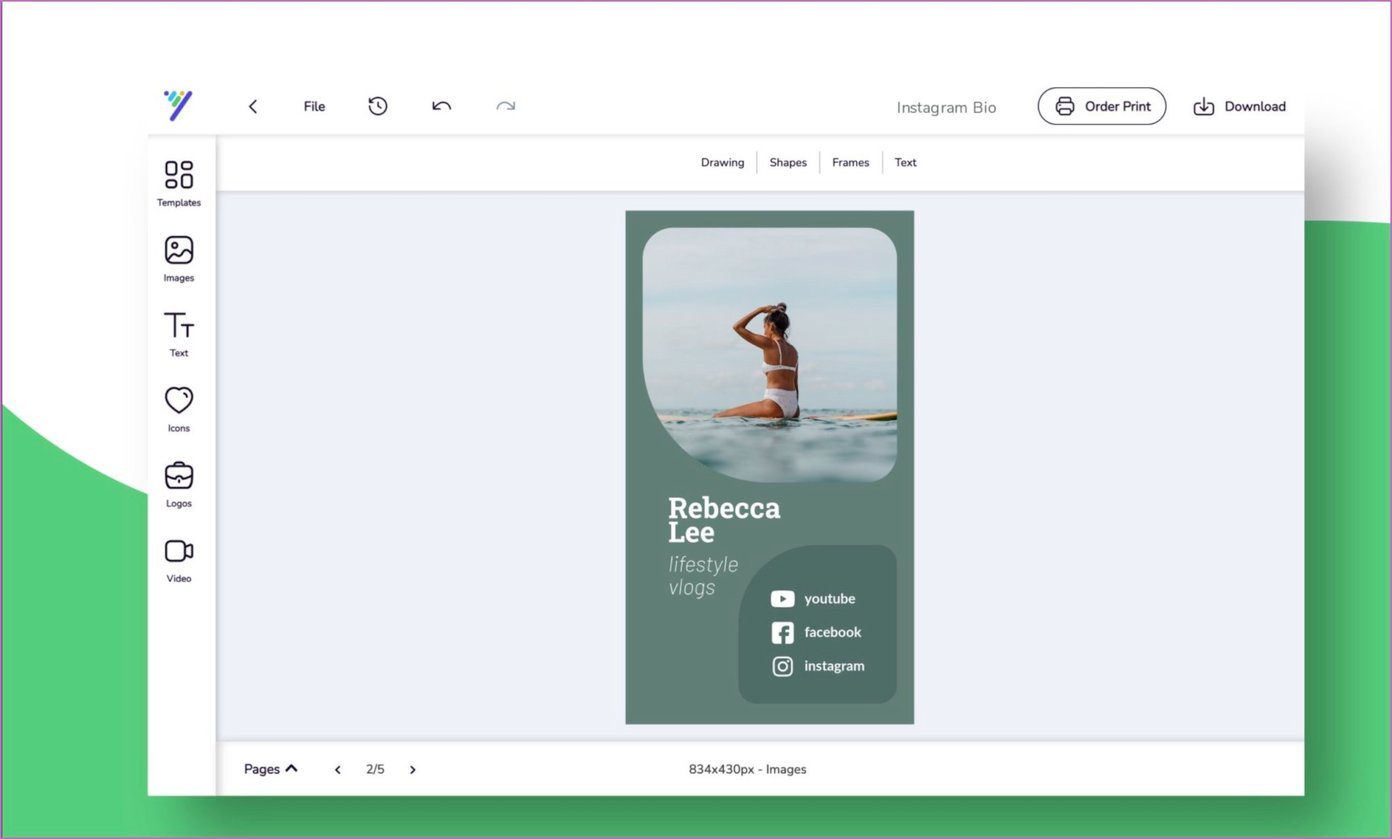The height and width of the screenshot is (839, 1392).
Task: Open the Images panel in sidebar
Action: point(179,259)
